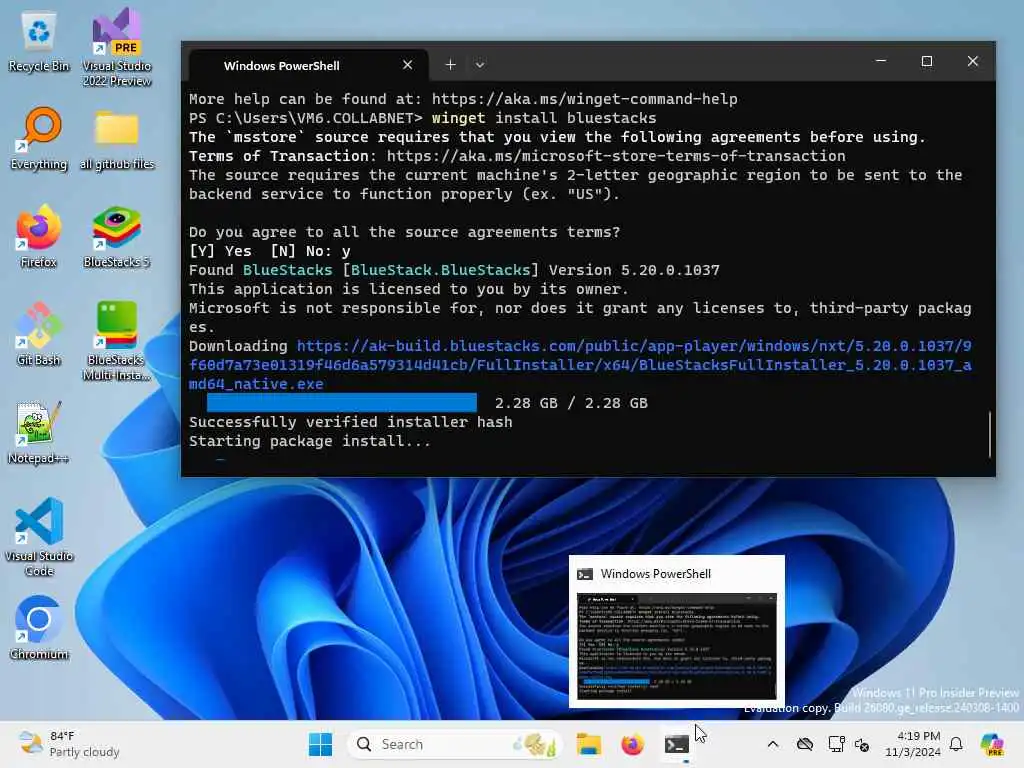Viewport: 1024px width, 768px height.
Task: Click '2.28 GB / 2.28 GB' text
Action: [571, 403]
